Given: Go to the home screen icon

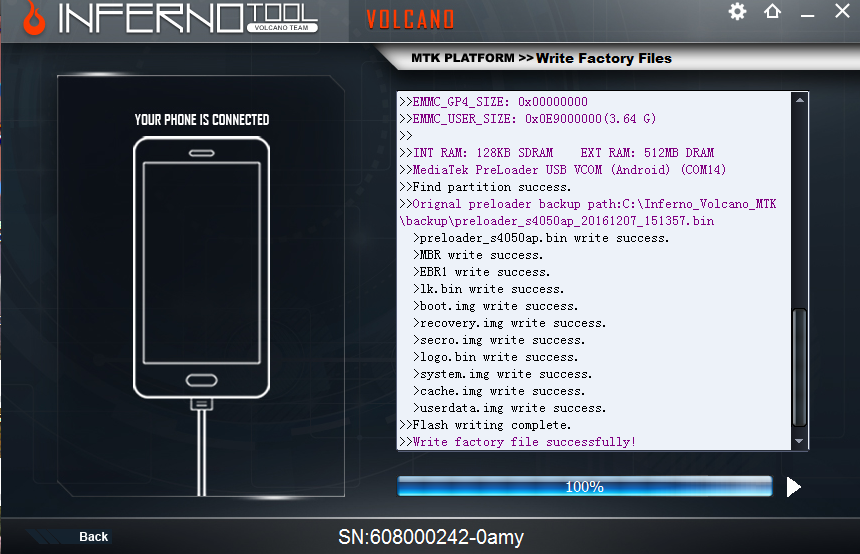Looking at the screenshot, I should click(x=772, y=11).
